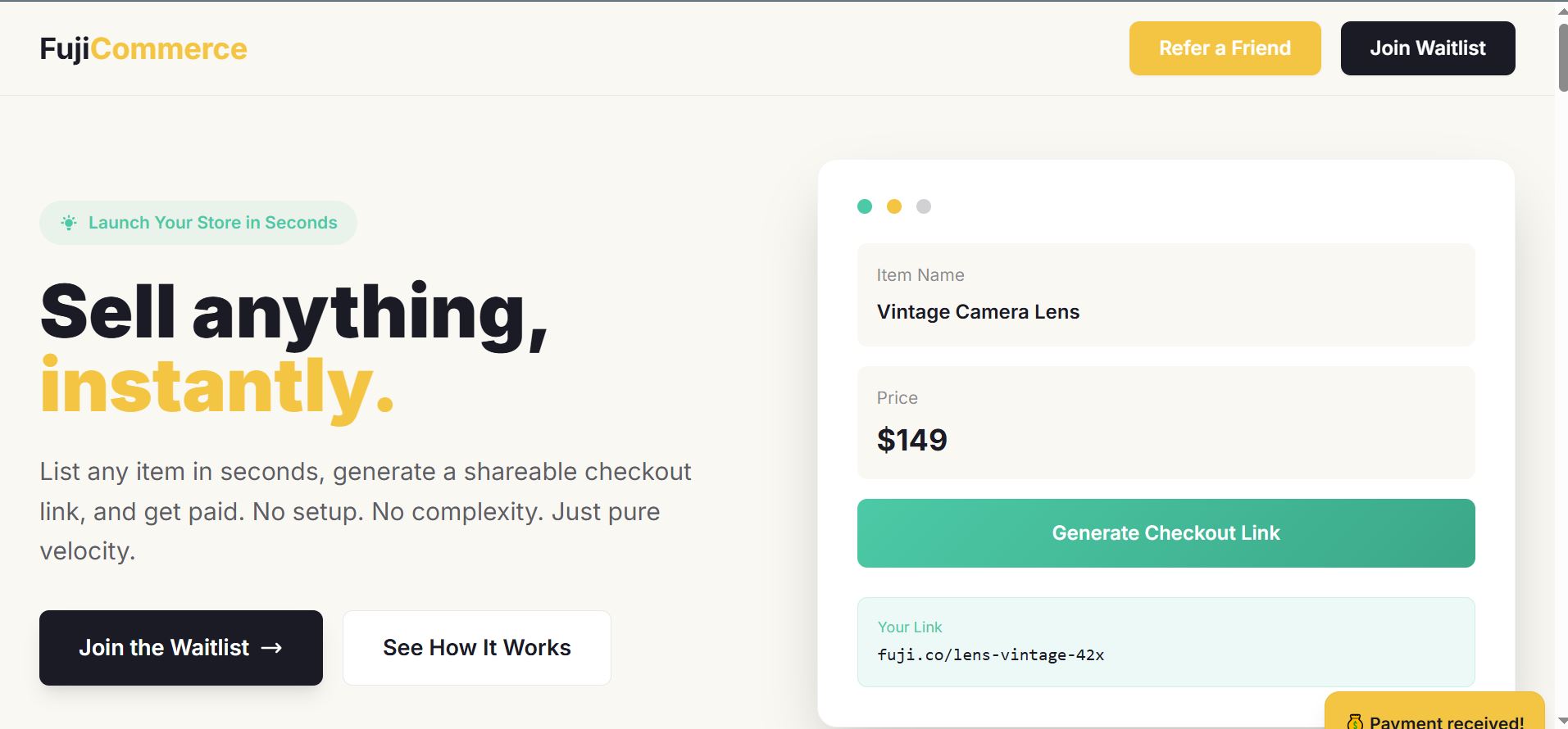Image resolution: width=1568 pixels, height=729 pixels.
Task: Click Join Waitlist in the header
Action: tap(1427, 48)
